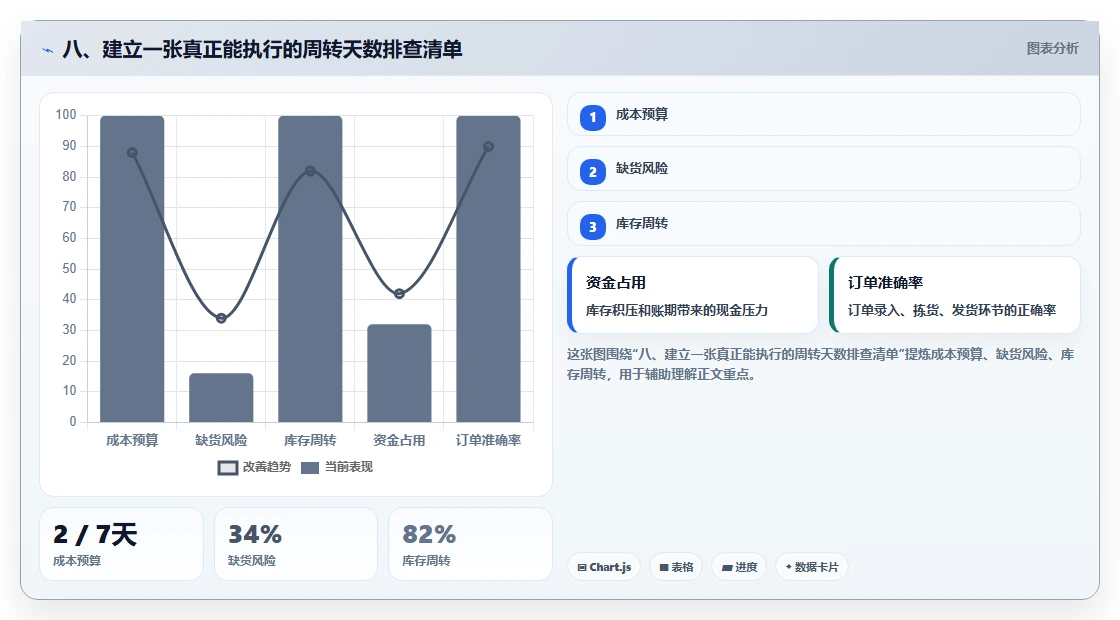The image size is (1120, 620).
Task: Click the 缺货风险 x-axis label
Action: click(221, 441)
